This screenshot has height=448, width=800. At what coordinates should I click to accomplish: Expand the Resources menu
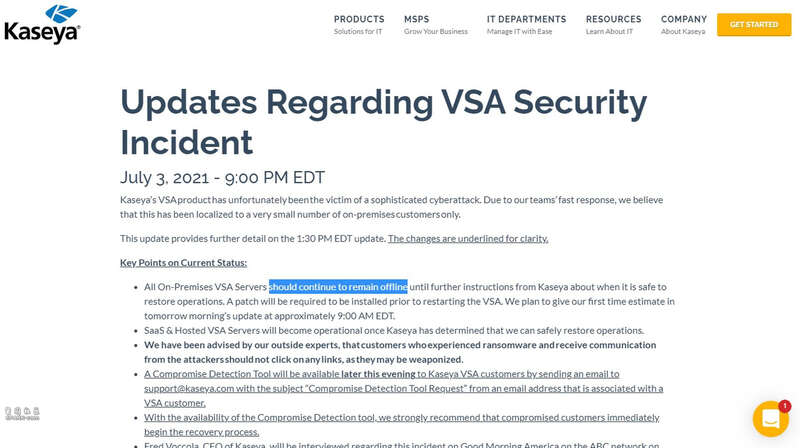613,19
